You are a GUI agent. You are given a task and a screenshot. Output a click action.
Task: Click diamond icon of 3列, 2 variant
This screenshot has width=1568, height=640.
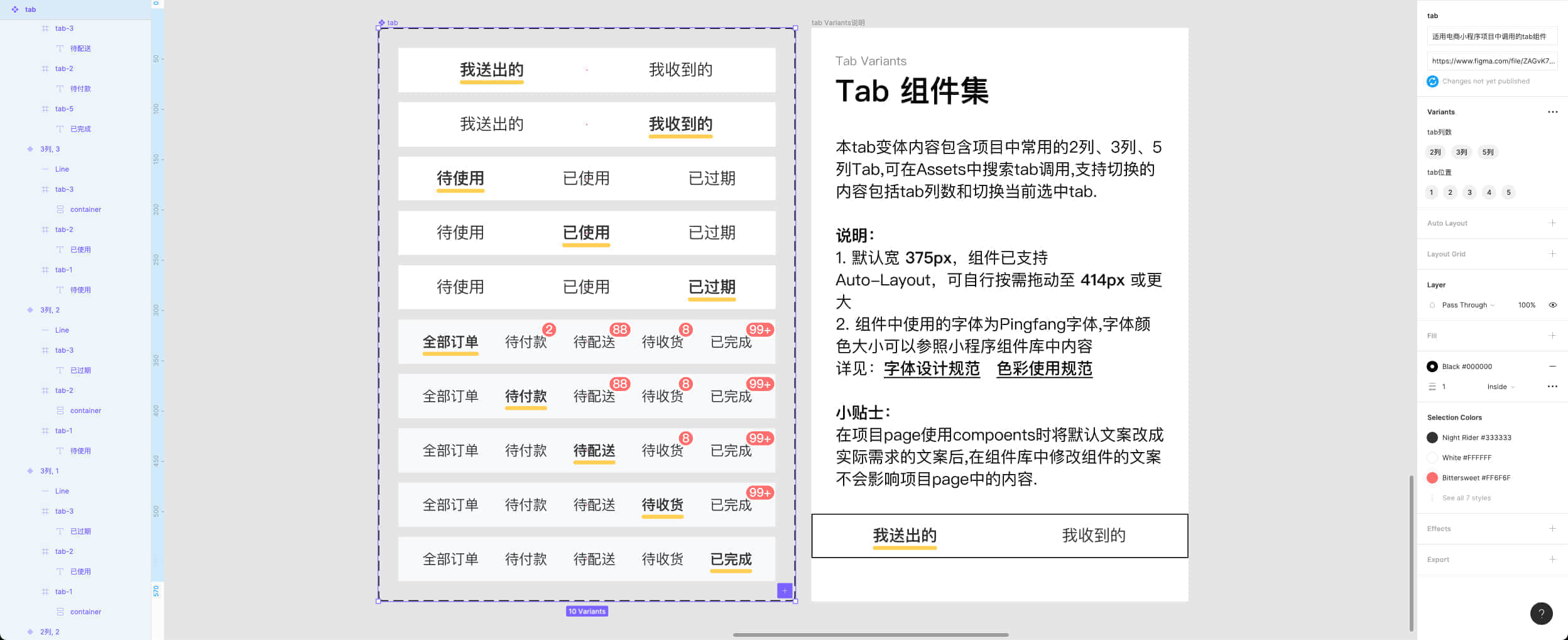pos(30,310)
